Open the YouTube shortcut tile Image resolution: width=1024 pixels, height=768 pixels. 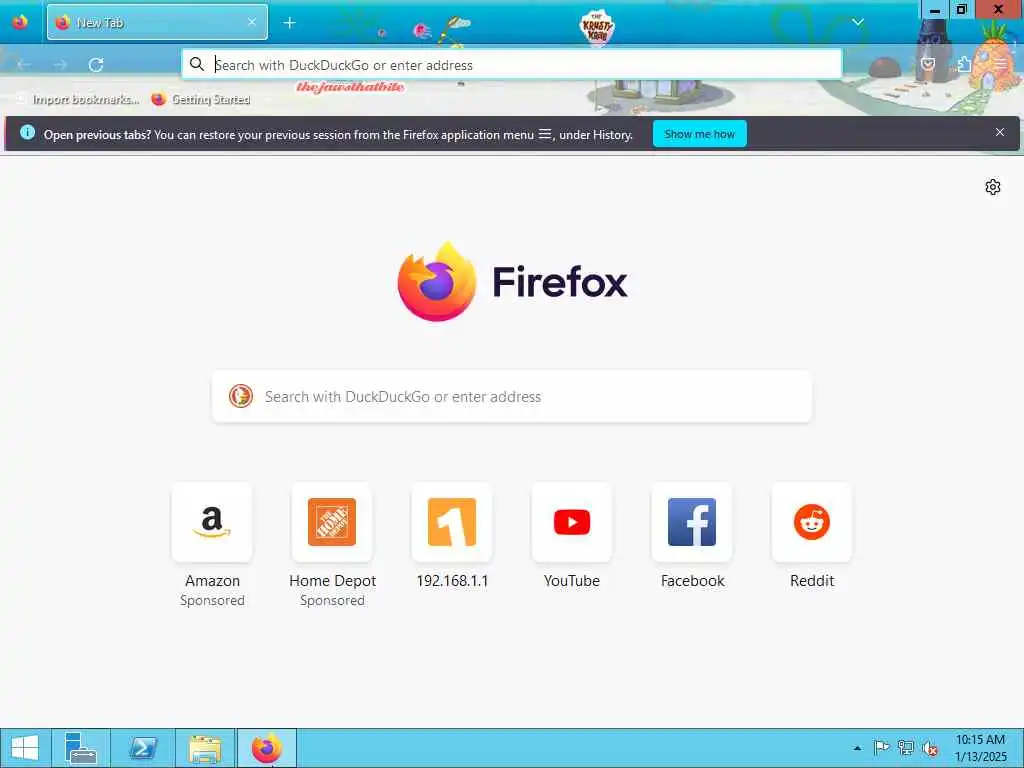click(x=571, y=522)
